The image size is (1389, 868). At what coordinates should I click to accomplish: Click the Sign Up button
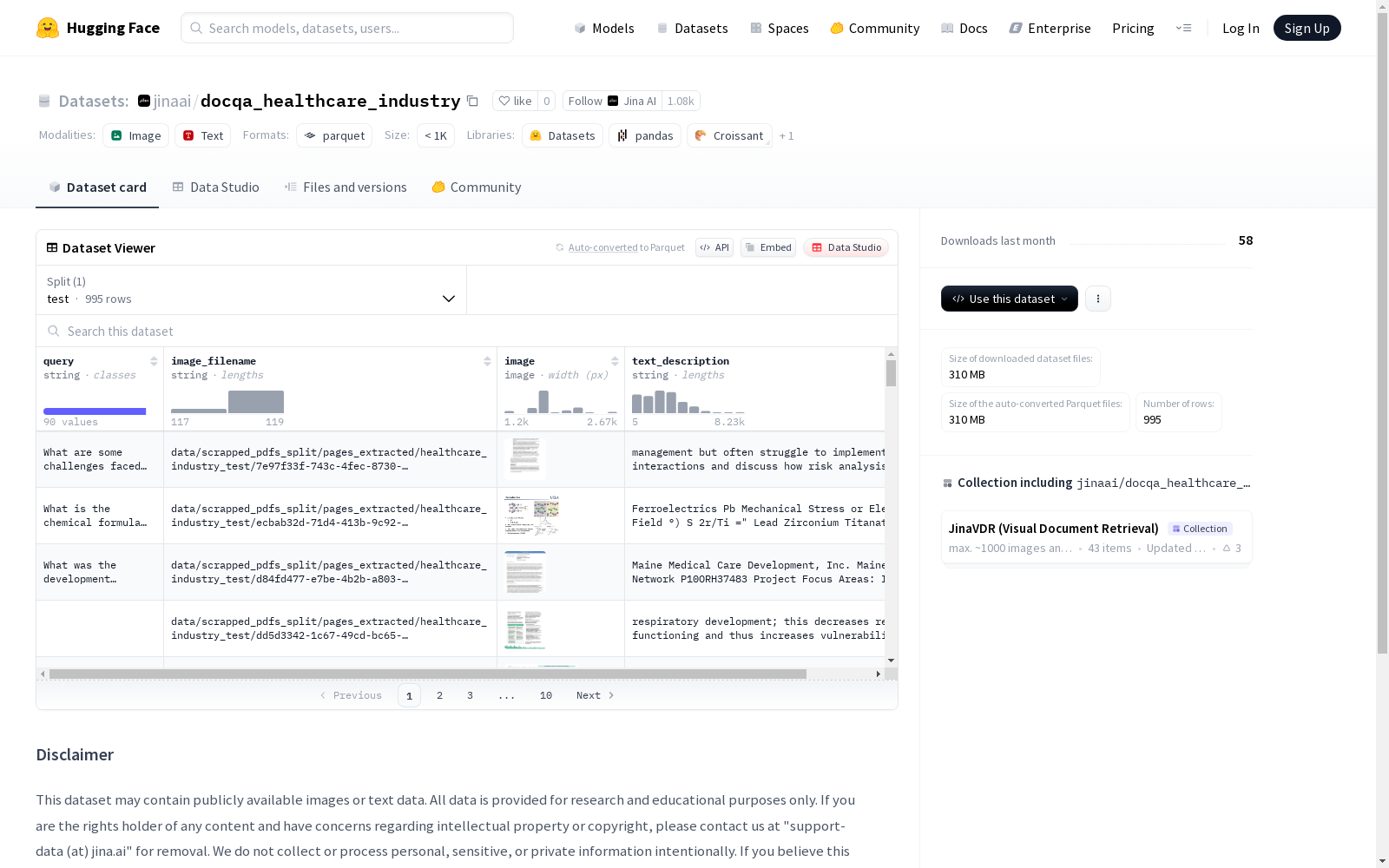(x=1307, y=28)
